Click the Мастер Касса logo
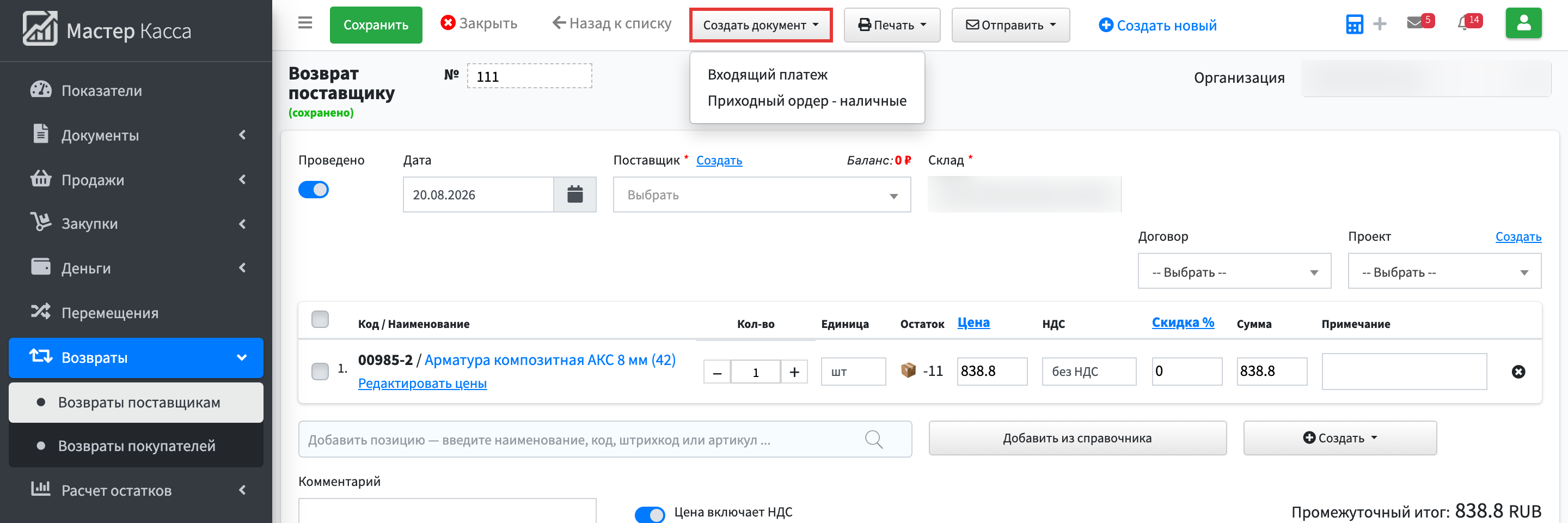Viewport: 1568px width, 523px height. [x=107, y=29]
